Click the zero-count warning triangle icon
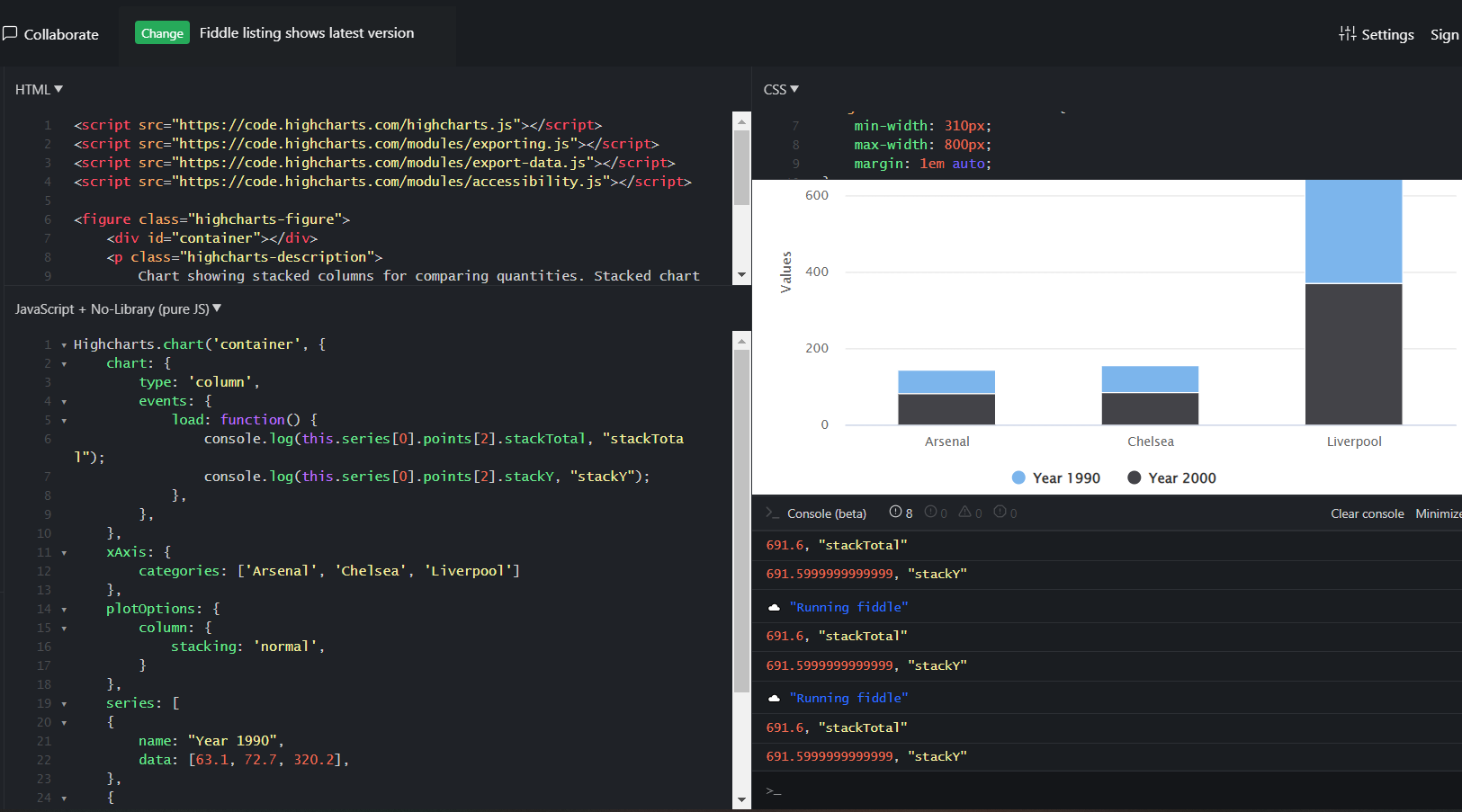The height and width of the screenshot is (812, 1462). [x=964, y=512]
